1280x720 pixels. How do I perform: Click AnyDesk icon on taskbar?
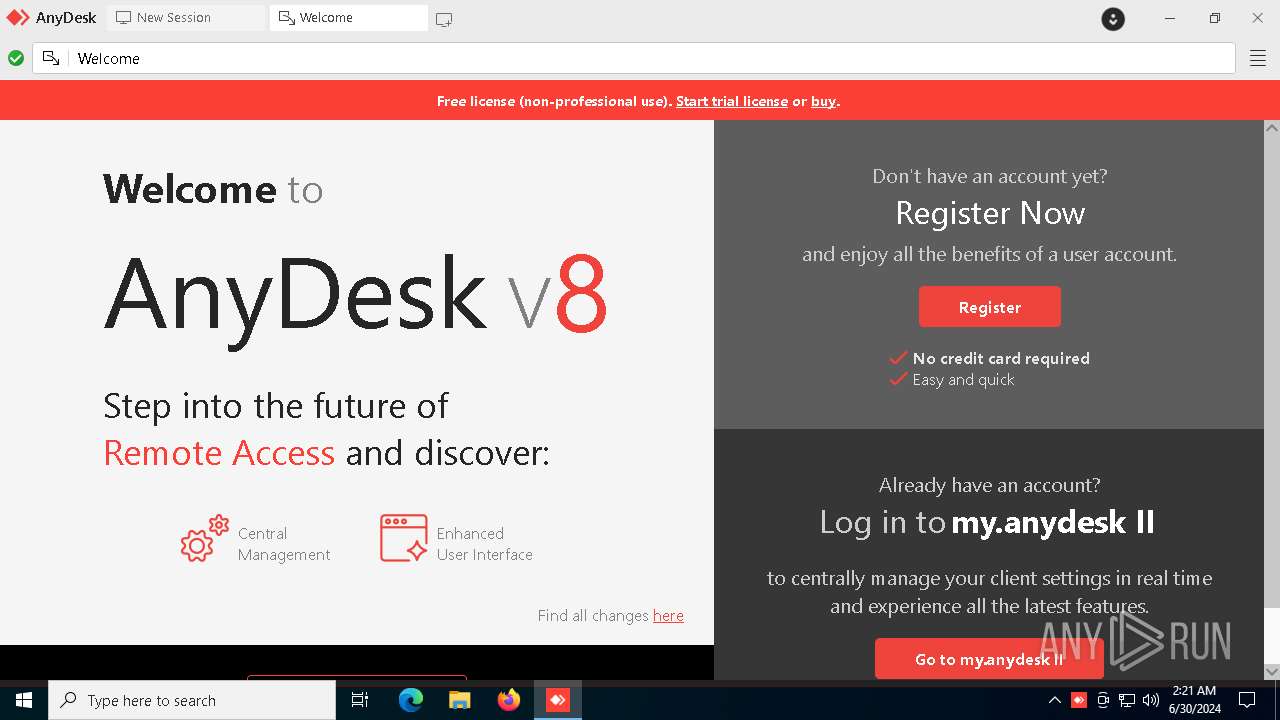point(557,700)
